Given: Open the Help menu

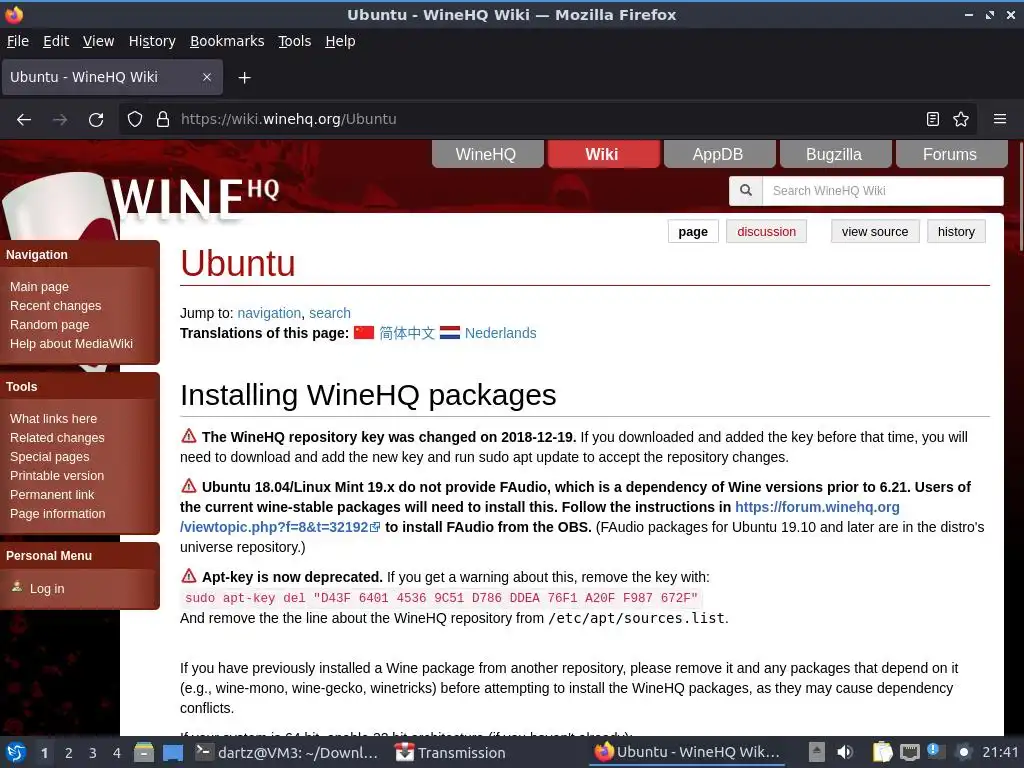Looking at the screenshot, I should [x=340, y=41].
